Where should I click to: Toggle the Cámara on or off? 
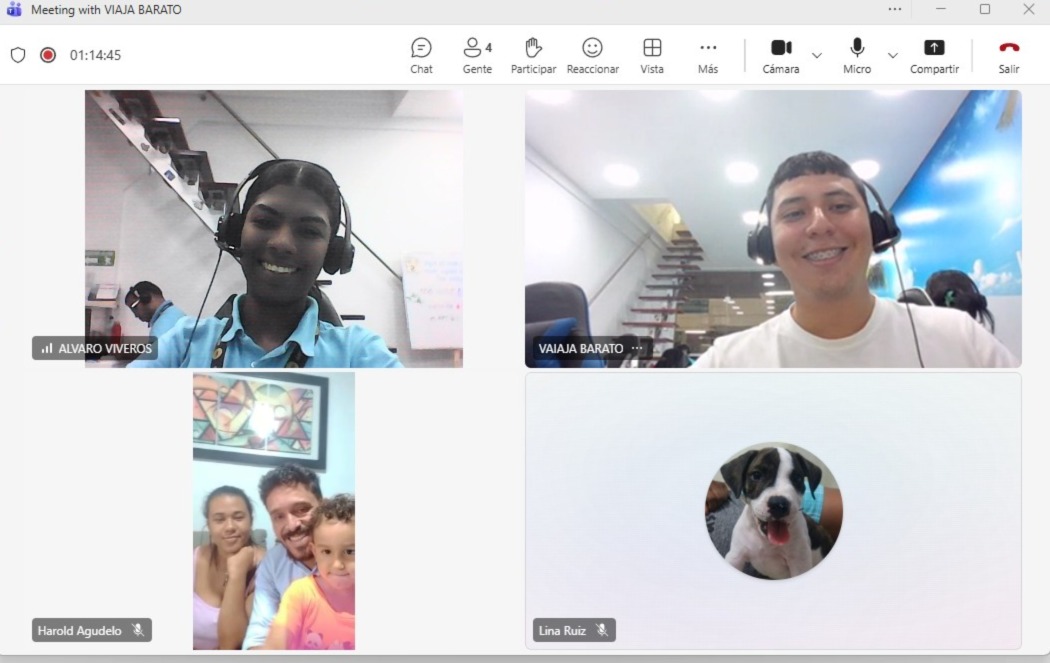click(781, 55)
